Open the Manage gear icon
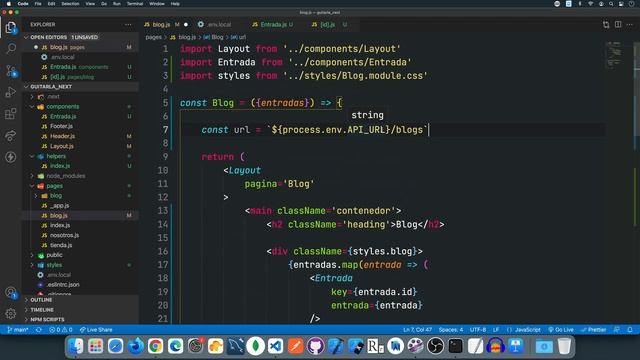 tap(11, 313)
